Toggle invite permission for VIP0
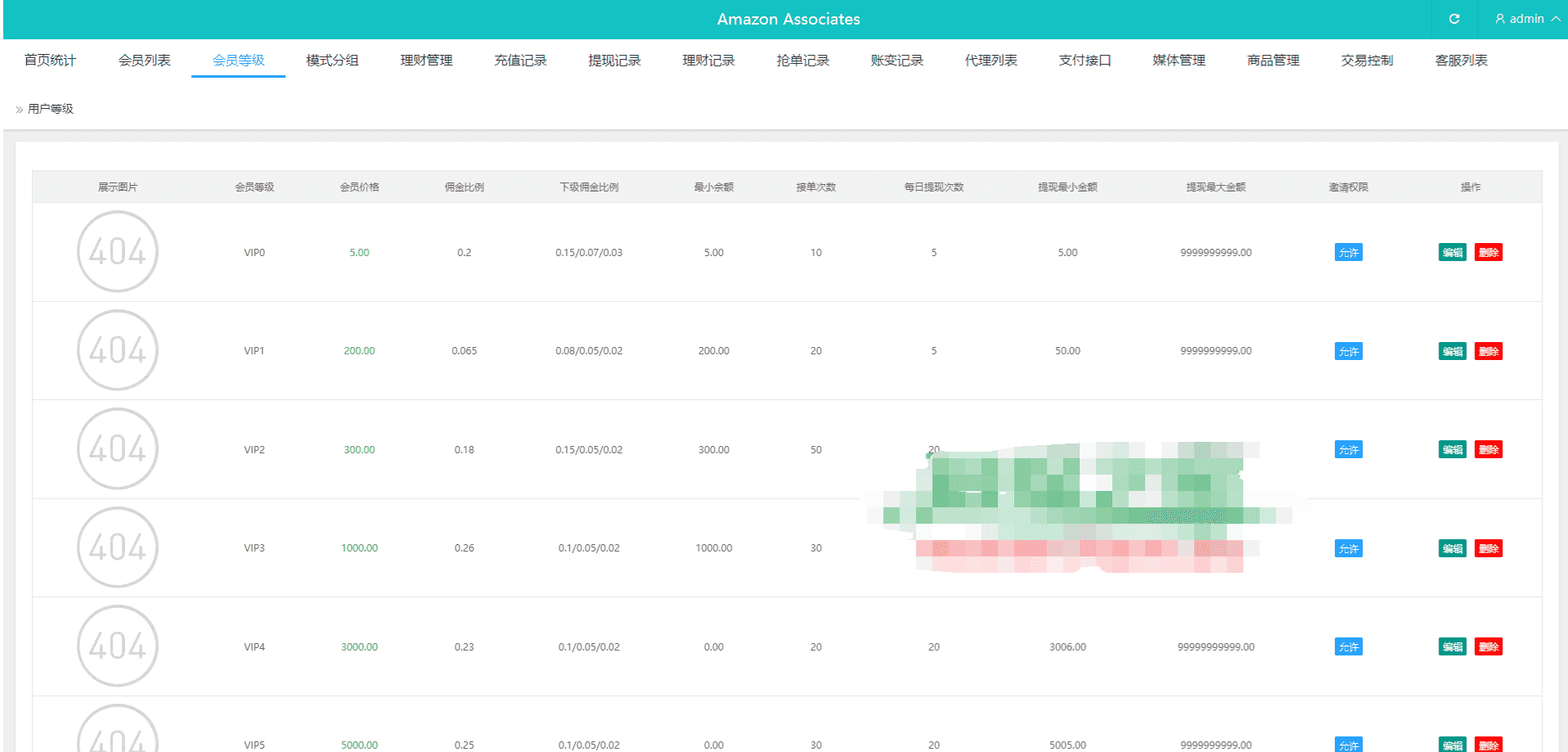Image resolution: width=1568 pixels, height=752 pixels. click(x=1348, y=253)
